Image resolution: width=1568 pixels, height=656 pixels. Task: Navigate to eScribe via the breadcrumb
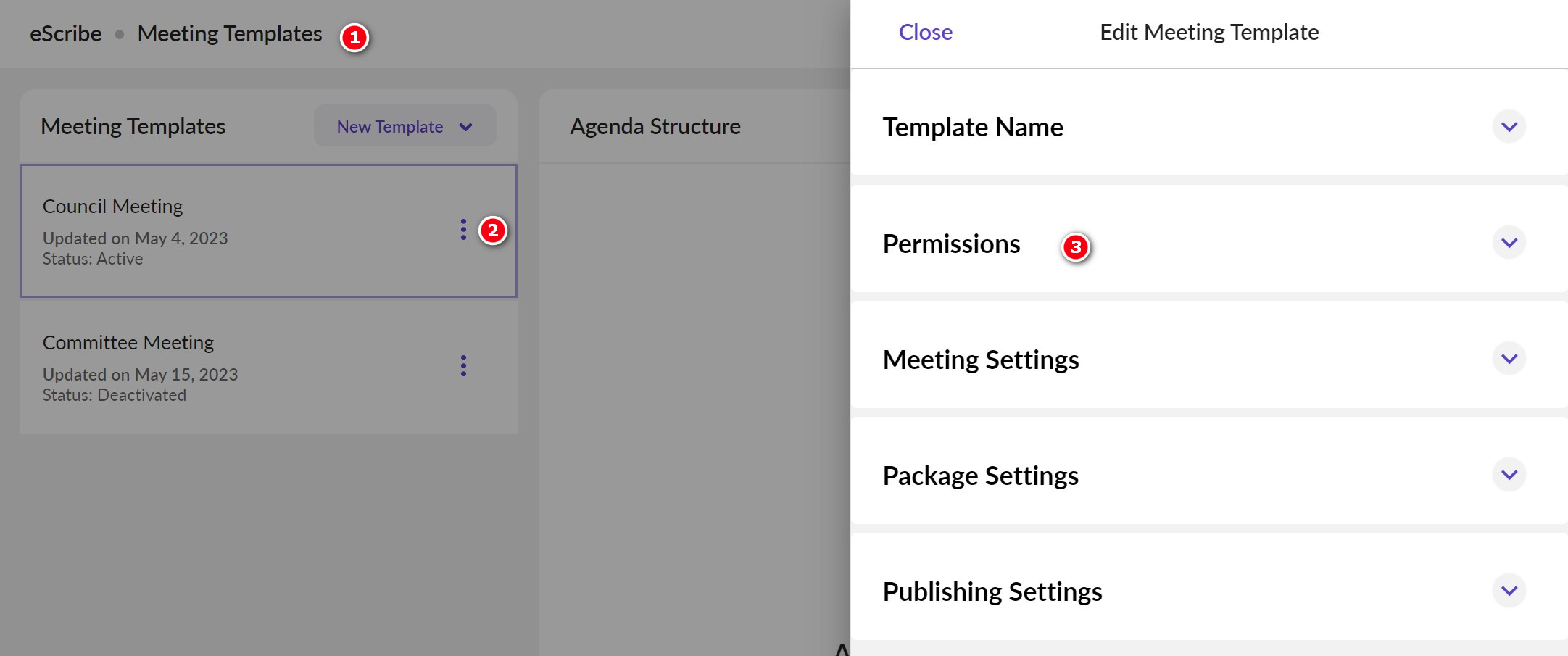click(x=65, y=33)
